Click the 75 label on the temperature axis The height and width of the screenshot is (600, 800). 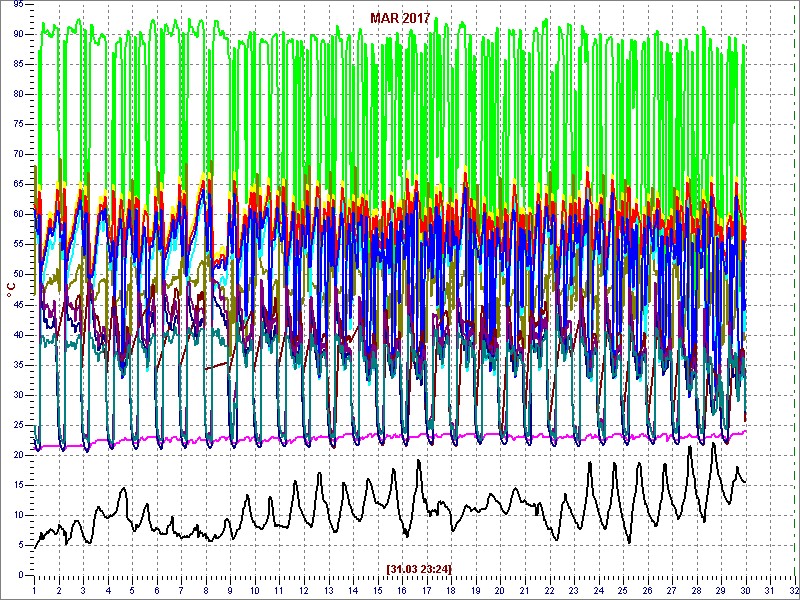[19, 124]
